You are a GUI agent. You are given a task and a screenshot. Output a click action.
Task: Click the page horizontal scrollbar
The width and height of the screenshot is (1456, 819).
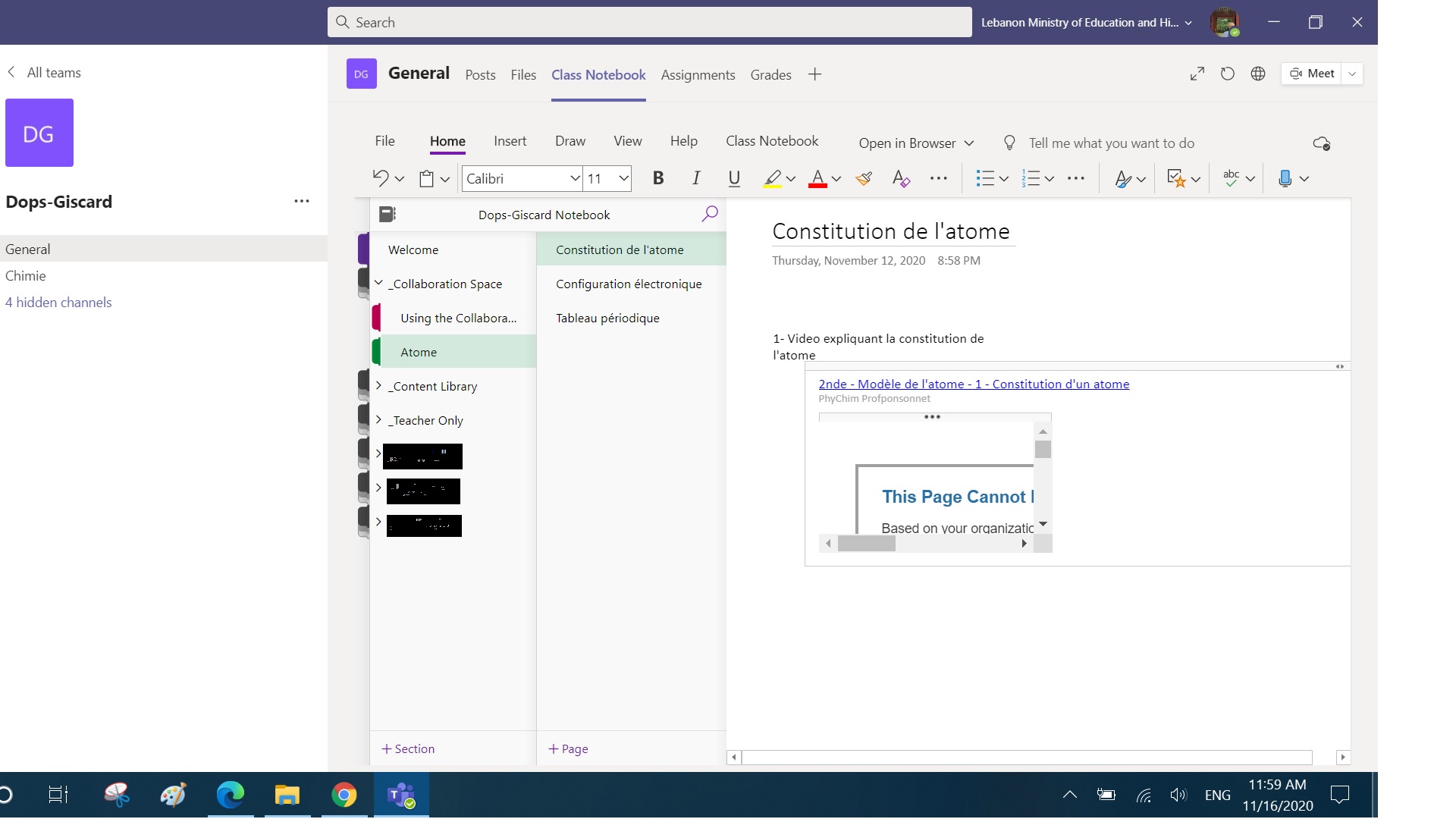(x=1027, y=757)
